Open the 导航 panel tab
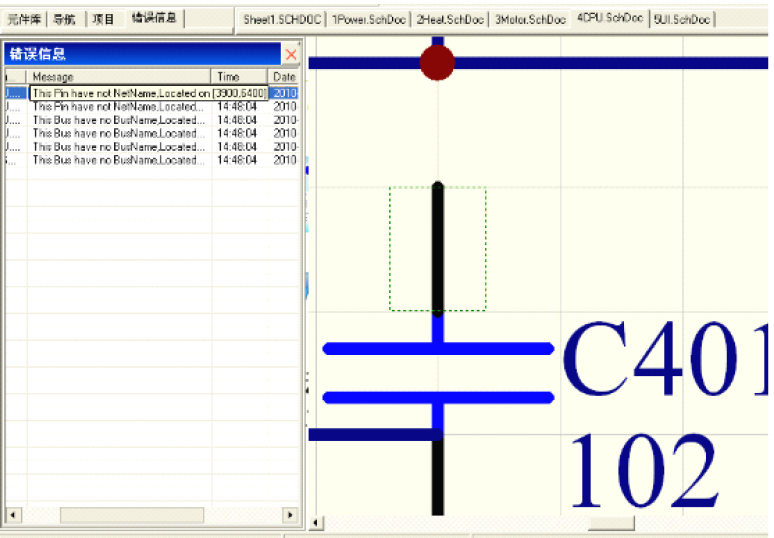 tap(64, 19)
